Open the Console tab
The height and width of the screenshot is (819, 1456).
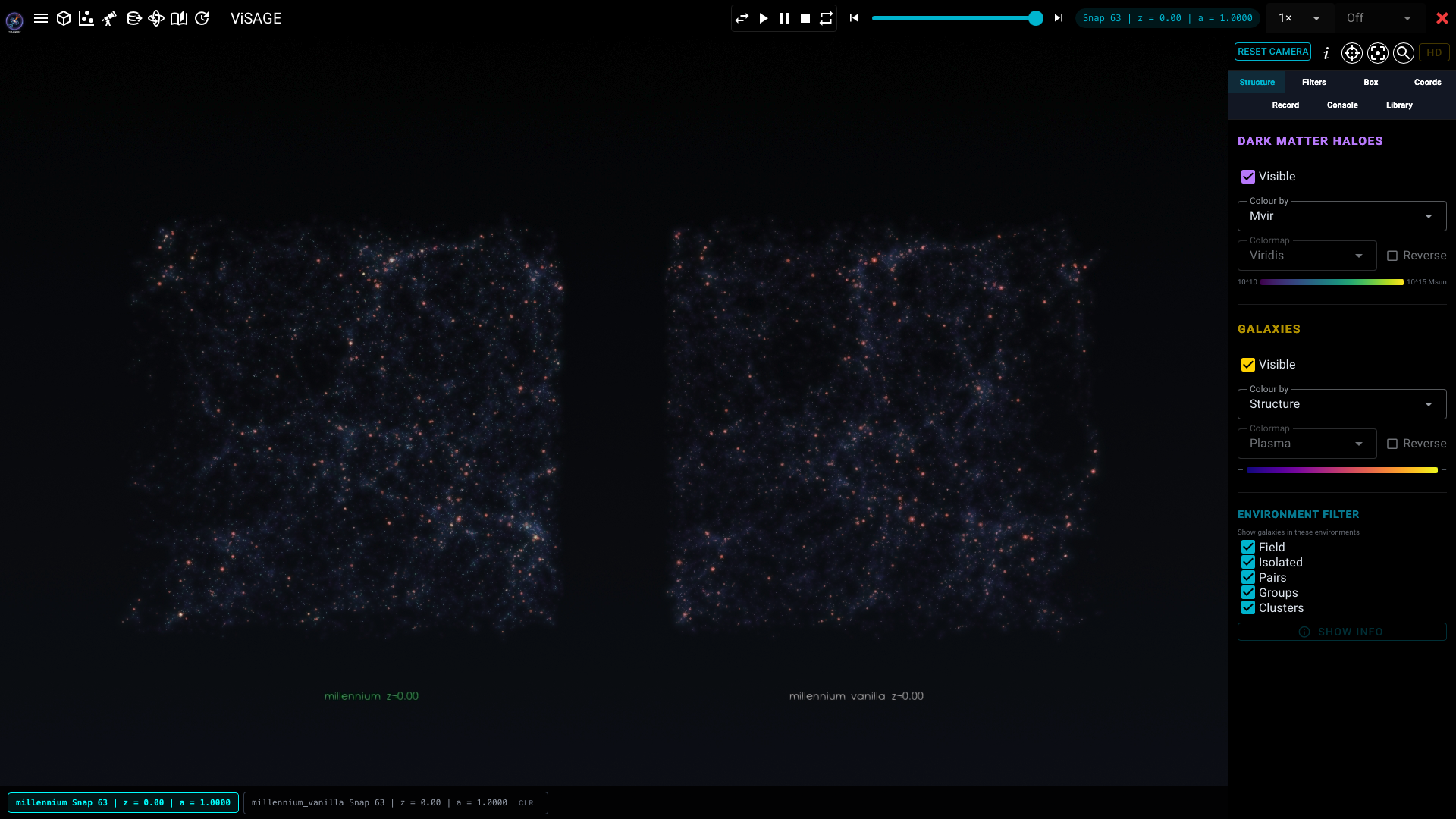[x=1341, y=105]
